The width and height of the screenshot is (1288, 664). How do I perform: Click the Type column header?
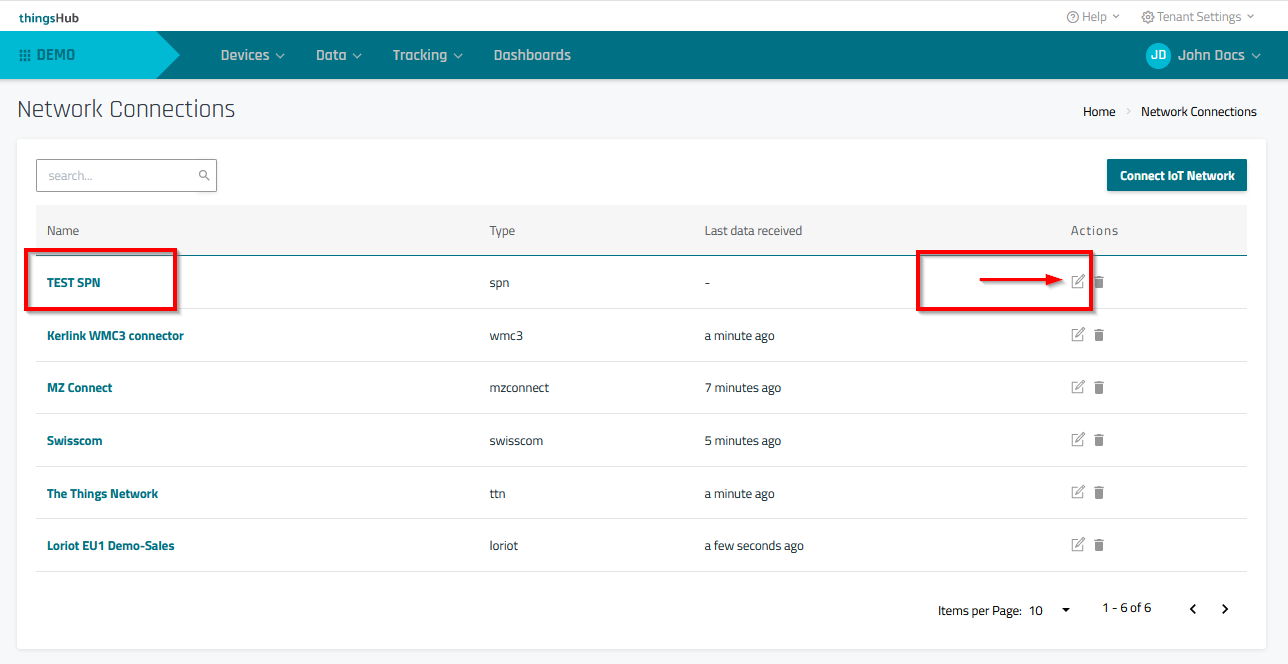pos(502,231)
